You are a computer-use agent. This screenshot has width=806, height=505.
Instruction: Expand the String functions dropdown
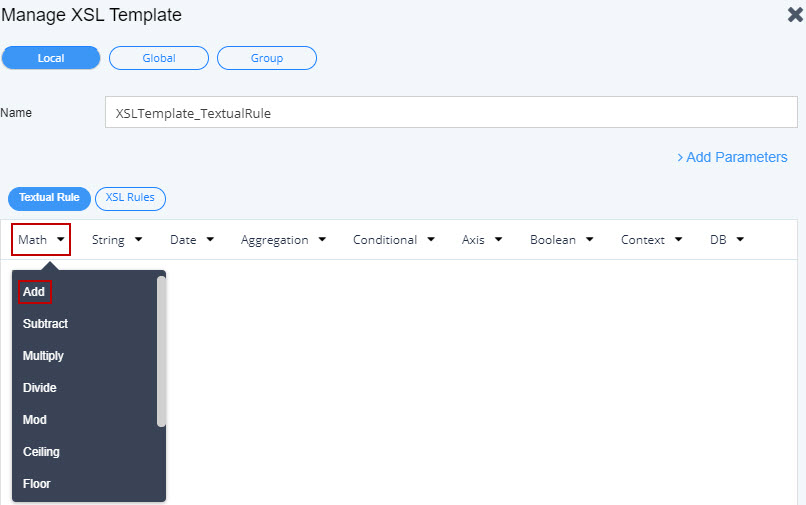point(117,240)
